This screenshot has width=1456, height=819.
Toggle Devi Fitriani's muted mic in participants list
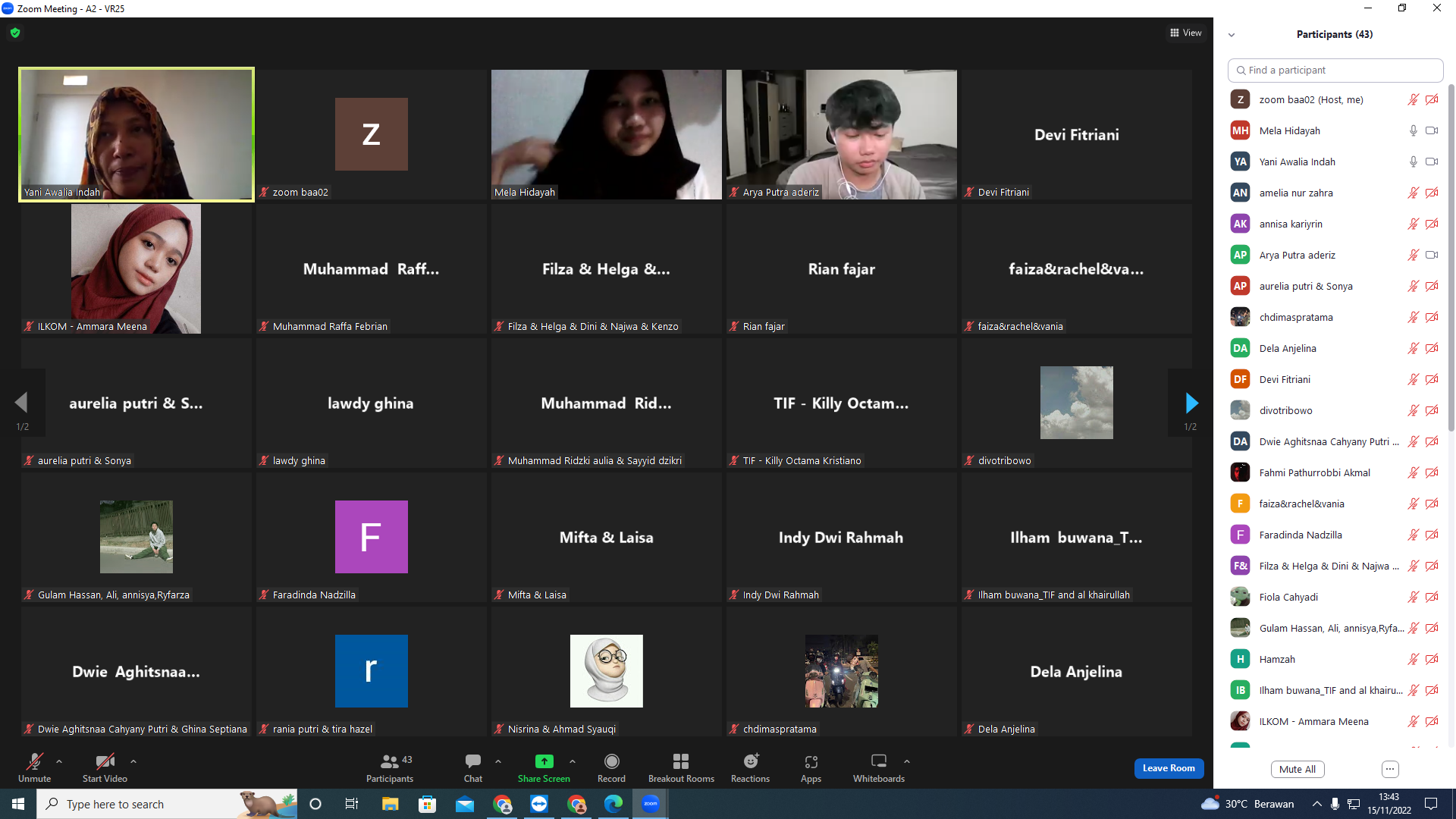coord(1414,379)
